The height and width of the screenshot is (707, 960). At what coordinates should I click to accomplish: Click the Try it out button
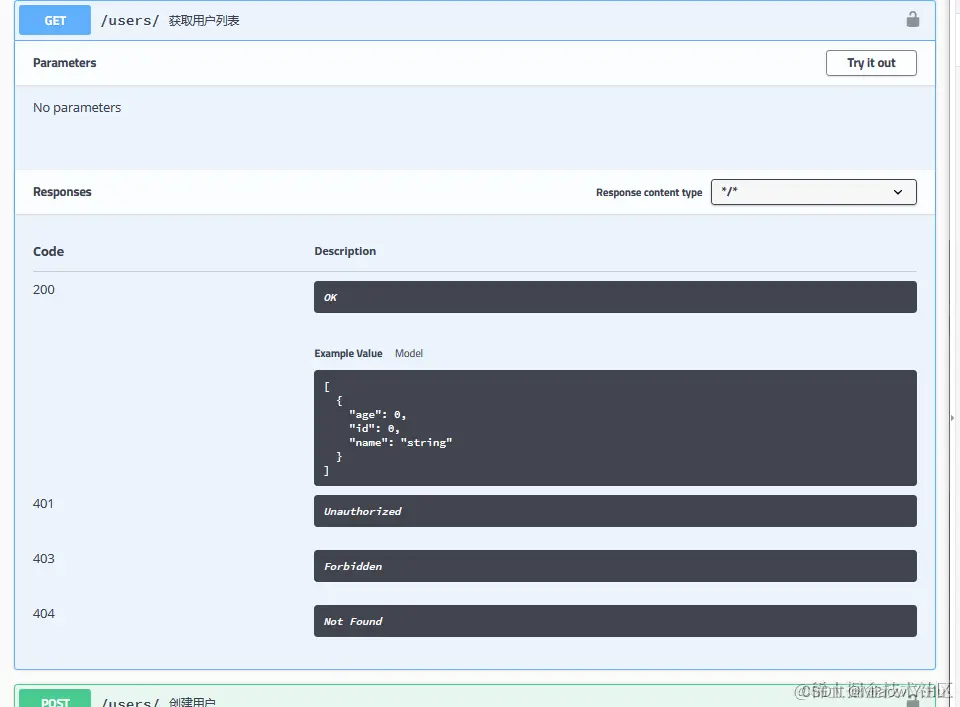(871, 63)
